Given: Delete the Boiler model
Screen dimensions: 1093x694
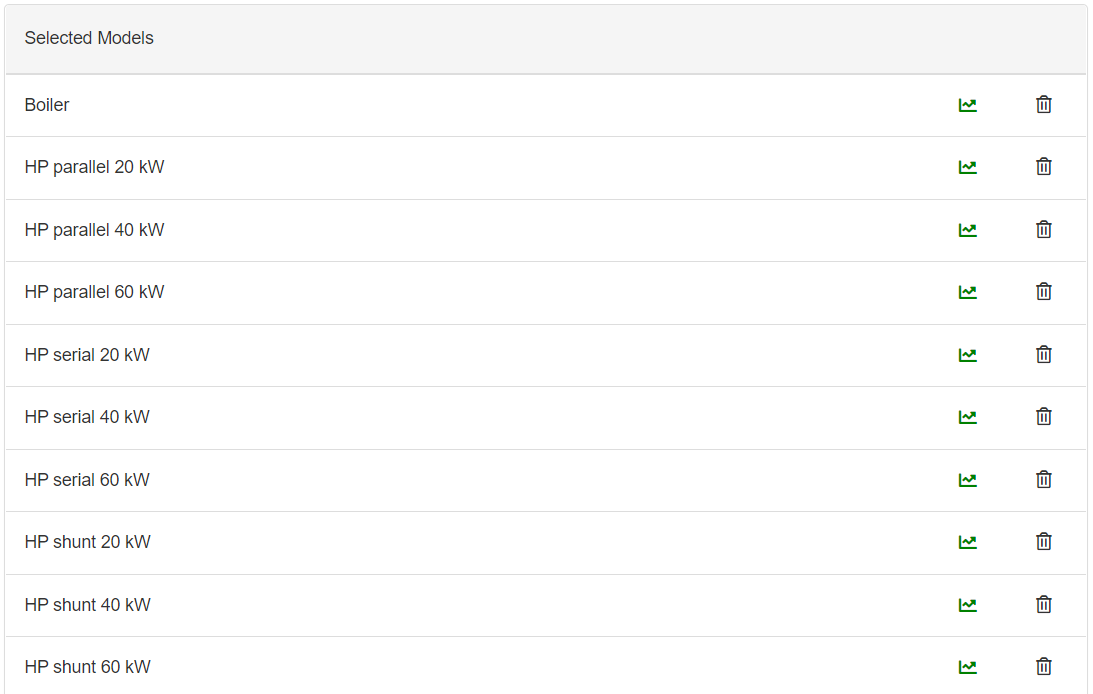Looking at the screenshot, I should click(x=1043, y=105).
